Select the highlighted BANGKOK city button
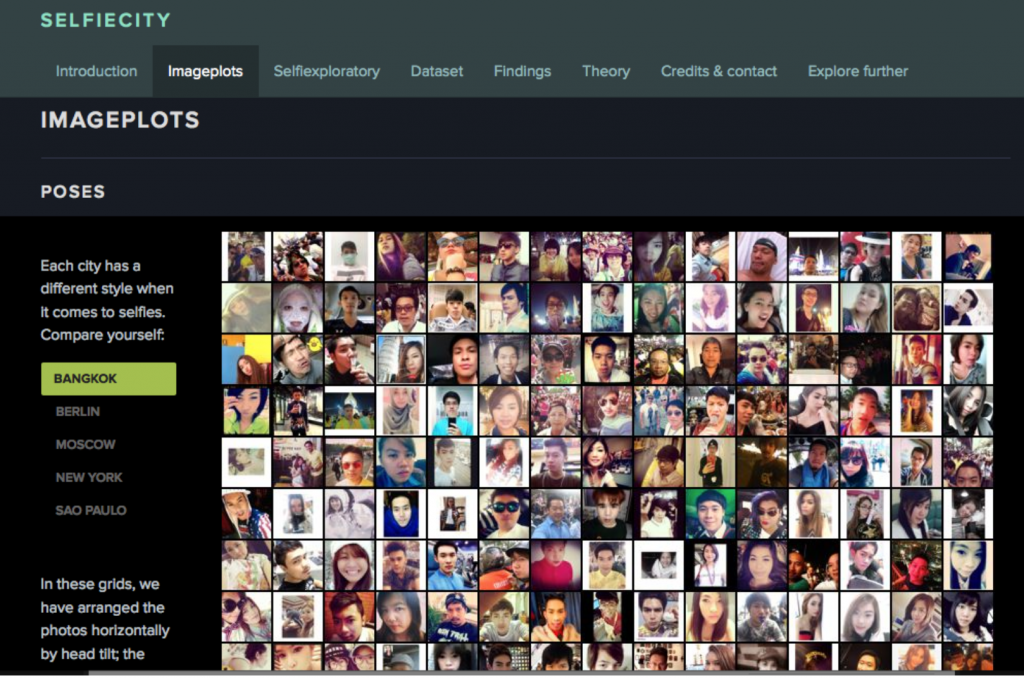Viewport: 1024px width, 678px height. (x=108, y=379)
